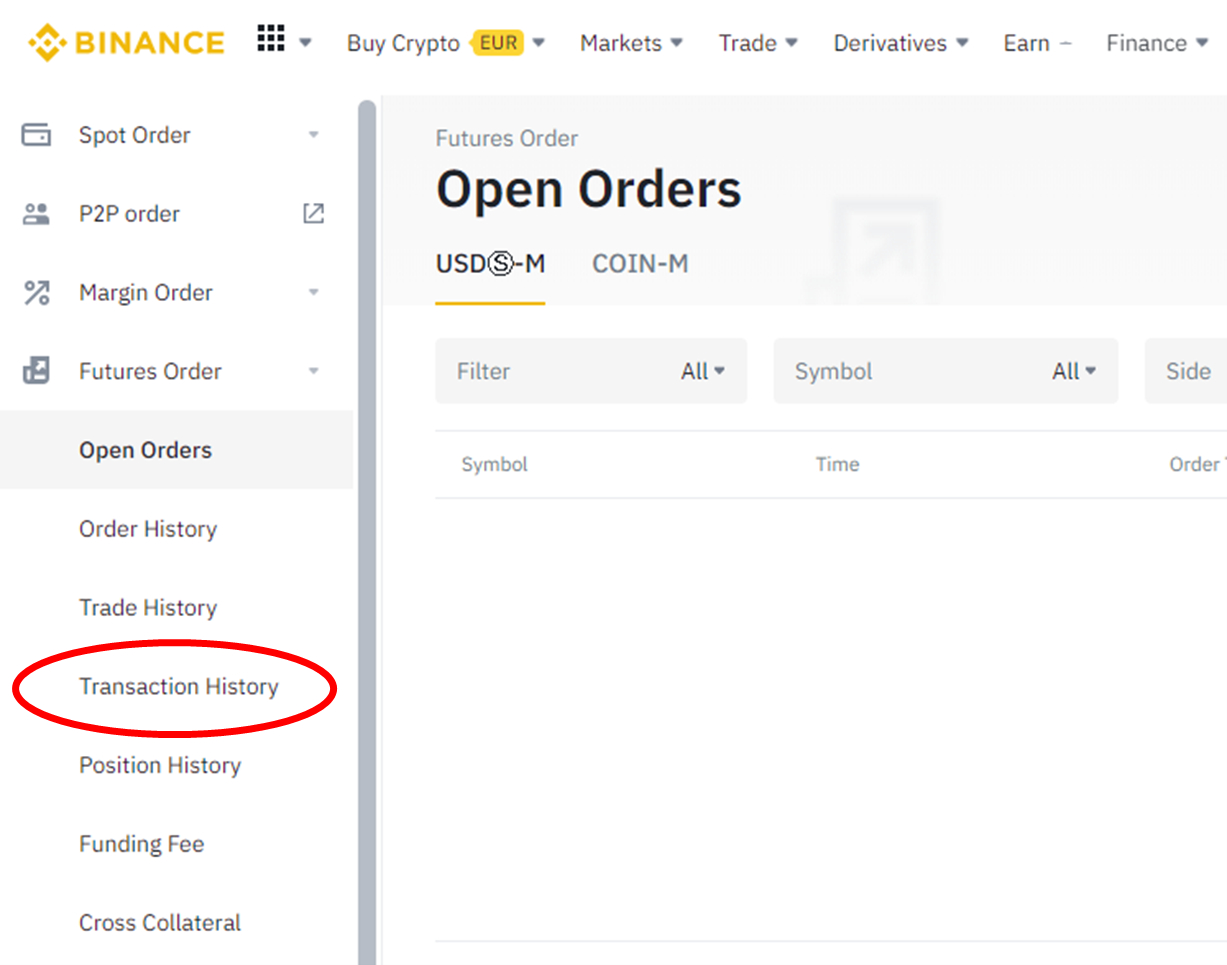Viewport: 1227px width, 965px height.
Task: Switch to the USDⓈ-M tab
Action: pyautogui.click(x=490, y=264)
